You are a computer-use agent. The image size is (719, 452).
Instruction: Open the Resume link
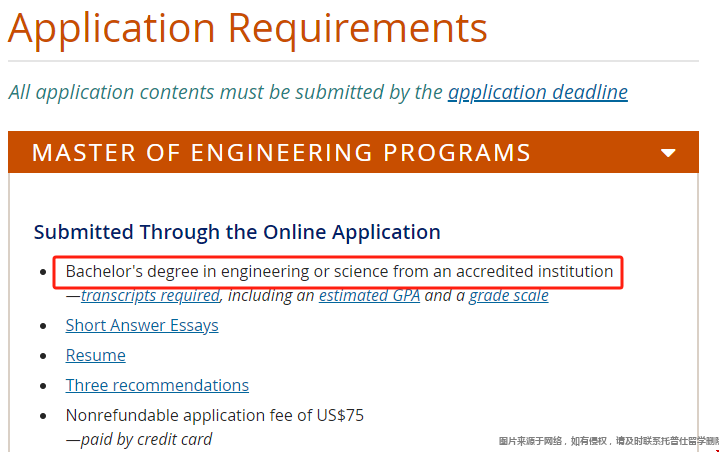(95, 355)
